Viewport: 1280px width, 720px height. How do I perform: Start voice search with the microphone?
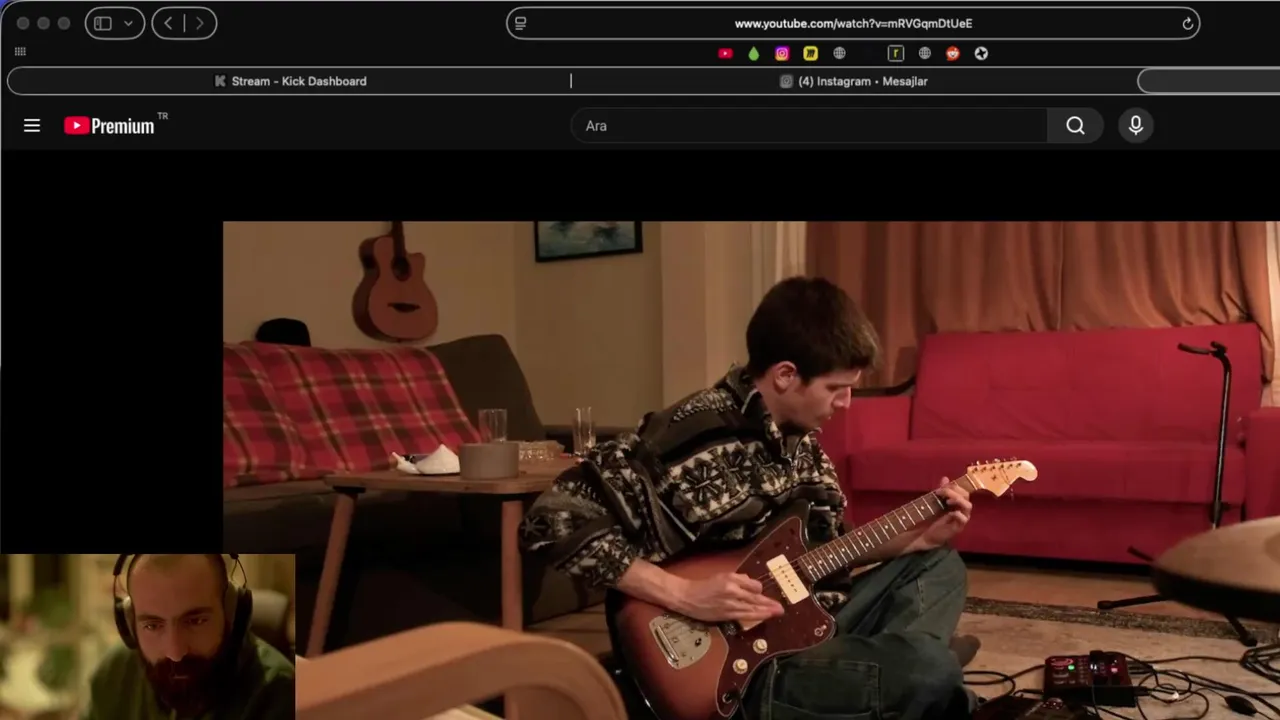click(x=1136, y=125)
